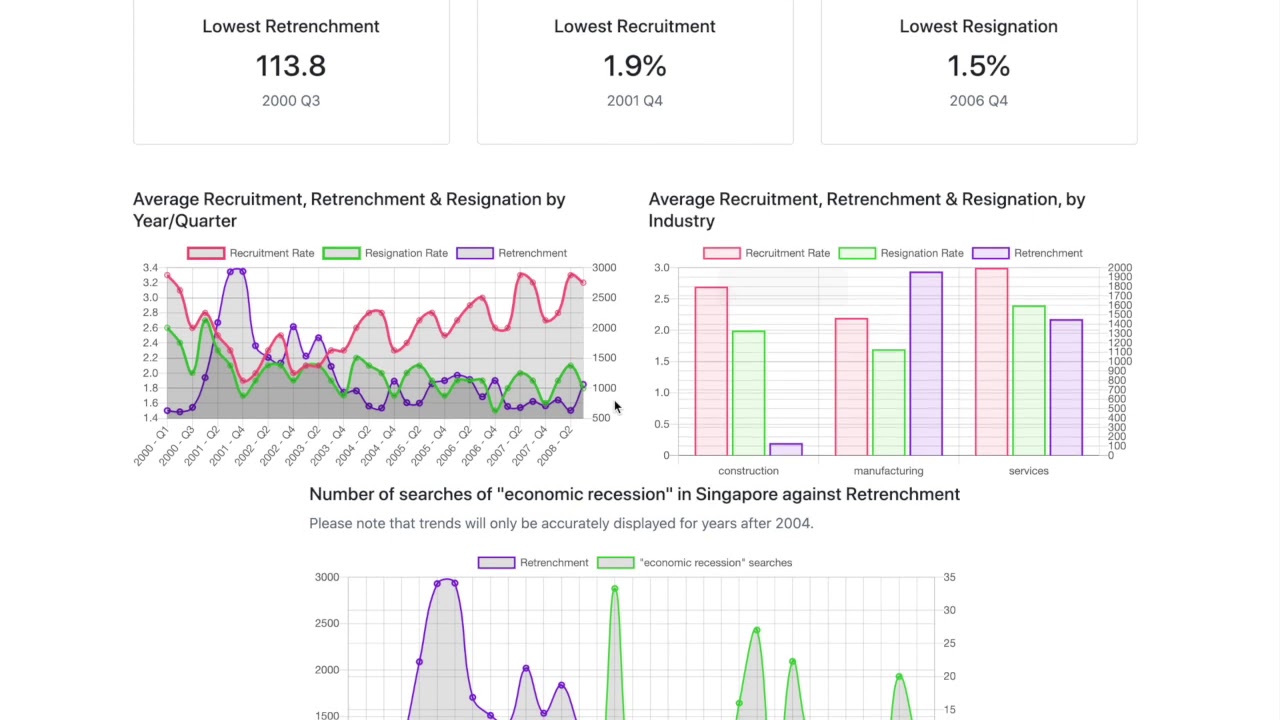Click services' green Resignation Rate bar
1280x720 pixels.
(x=1029, y=381)
